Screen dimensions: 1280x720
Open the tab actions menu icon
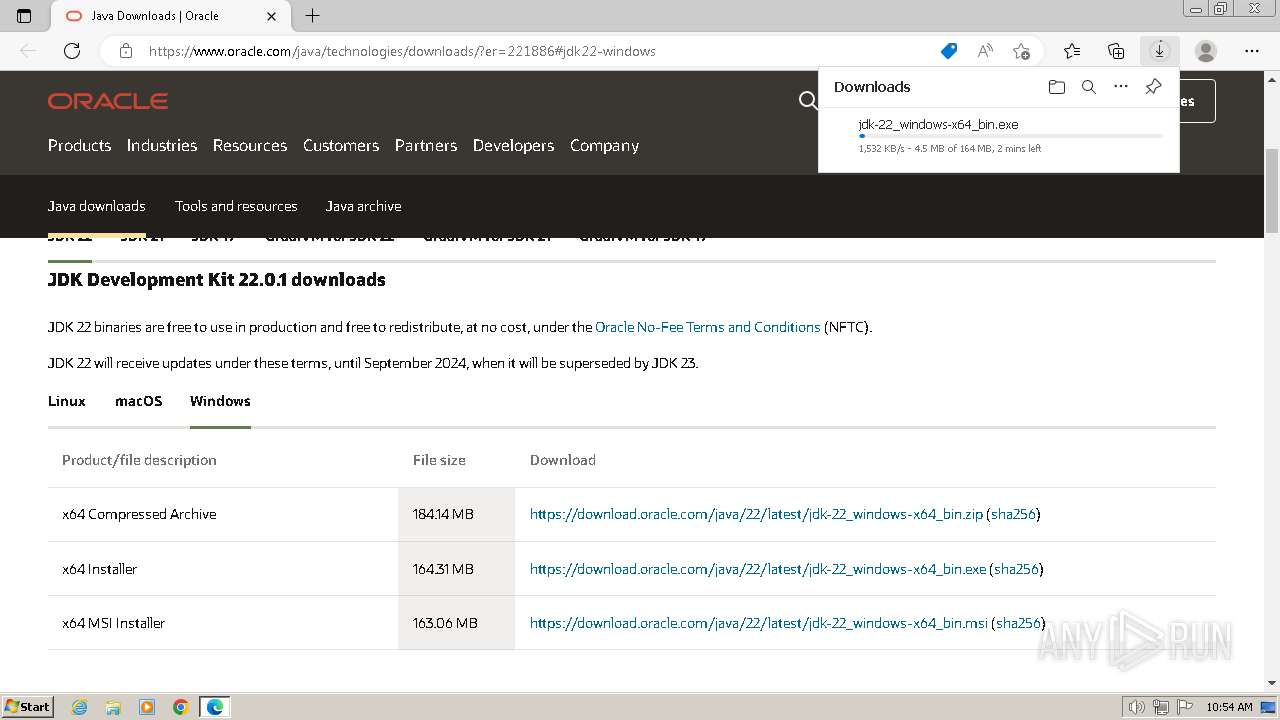click(x=24, y=16)
